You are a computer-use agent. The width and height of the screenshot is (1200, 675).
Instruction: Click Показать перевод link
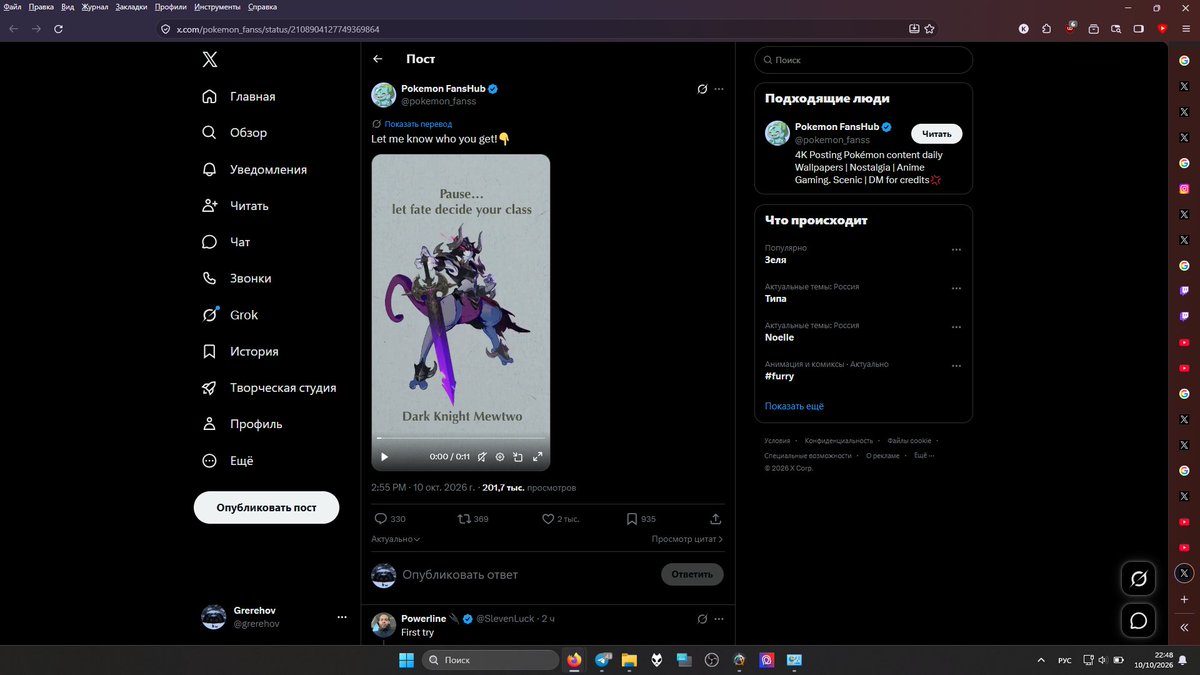pos(418,124)
